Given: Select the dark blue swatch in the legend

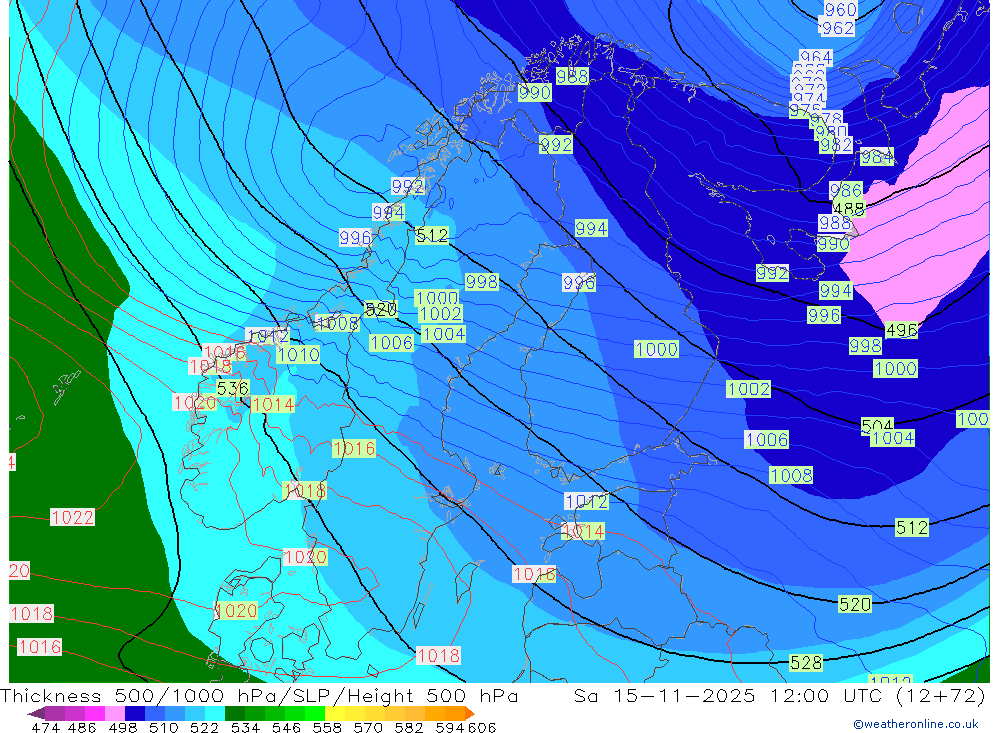Looking at the screenshot, I should pos(135,713).
